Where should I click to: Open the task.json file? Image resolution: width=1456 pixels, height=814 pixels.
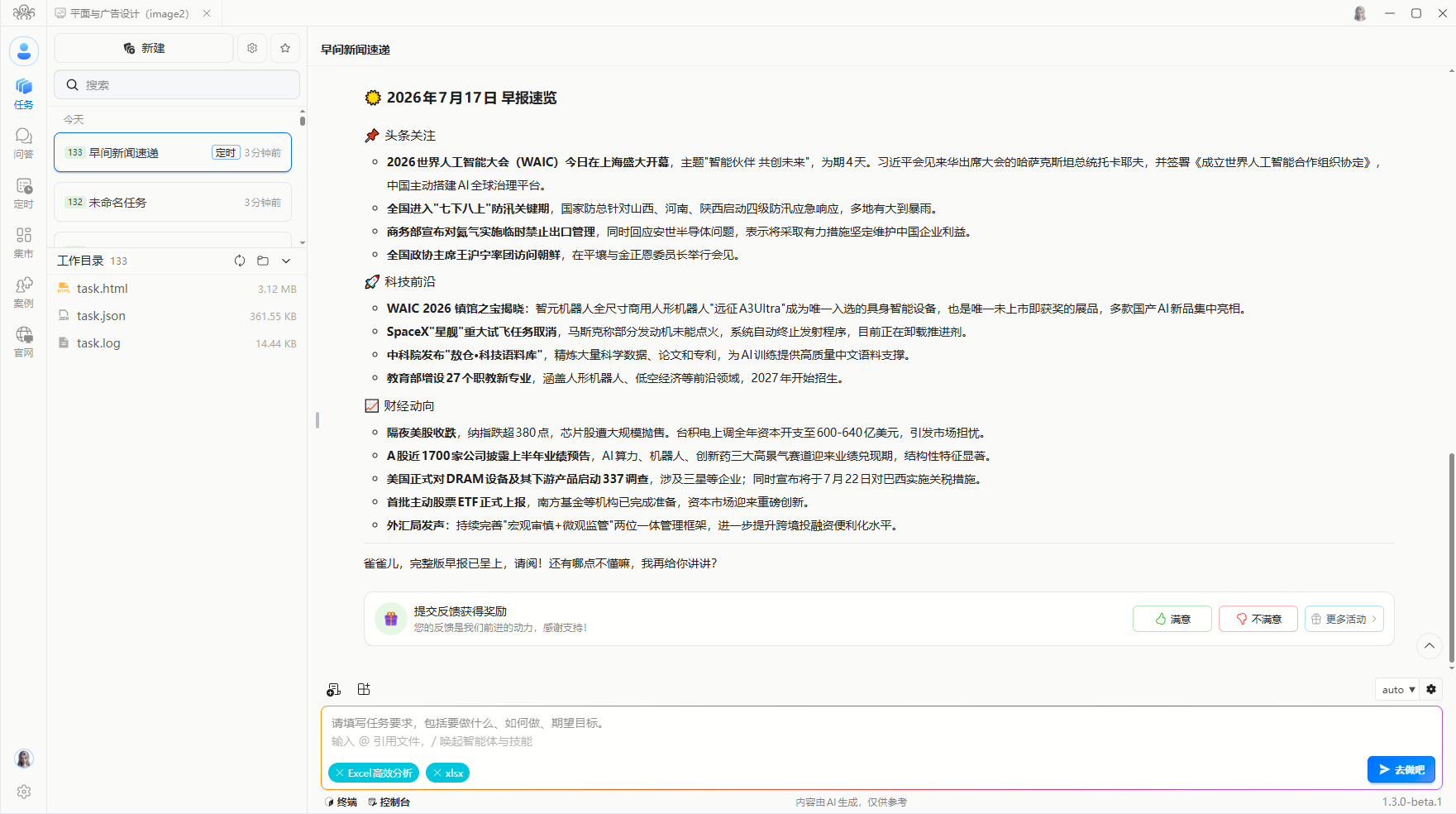point(177,316)
